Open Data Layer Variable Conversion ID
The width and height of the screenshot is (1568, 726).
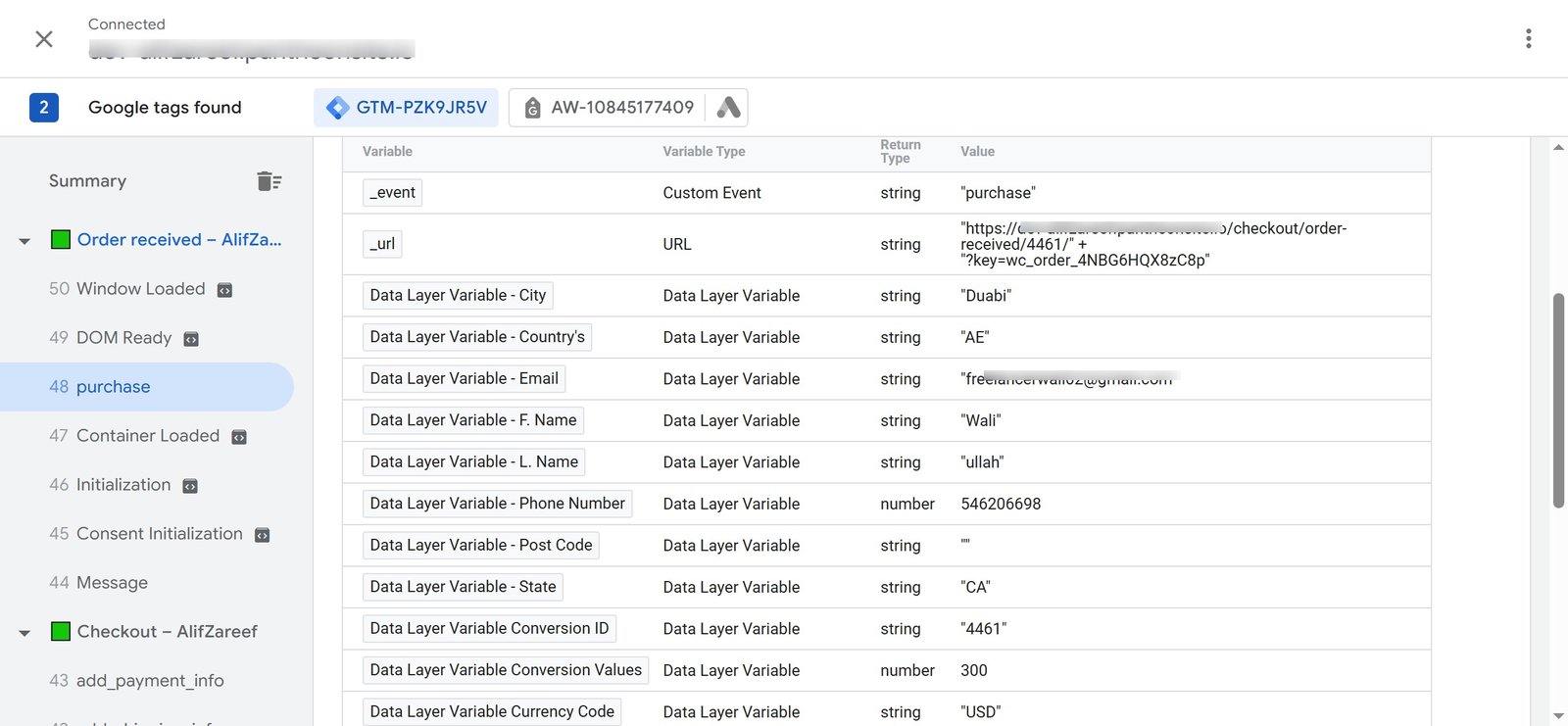tap(489, 629)
